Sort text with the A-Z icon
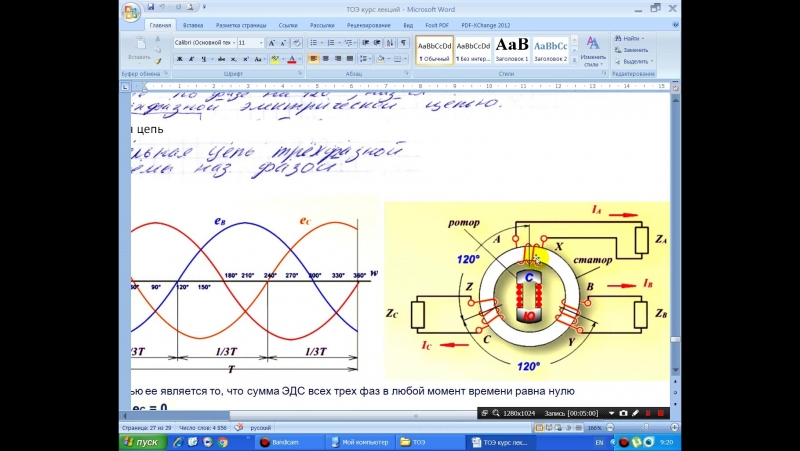Viewport: 800px width, 451px height. tap(390, 43)
